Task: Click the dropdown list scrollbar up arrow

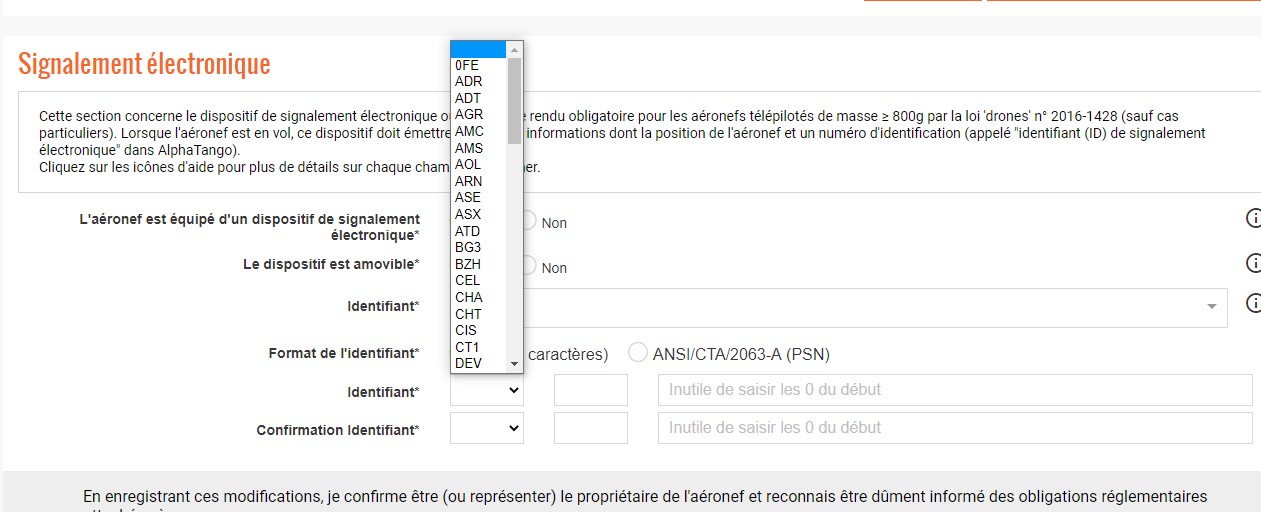Action: point(515,49)
